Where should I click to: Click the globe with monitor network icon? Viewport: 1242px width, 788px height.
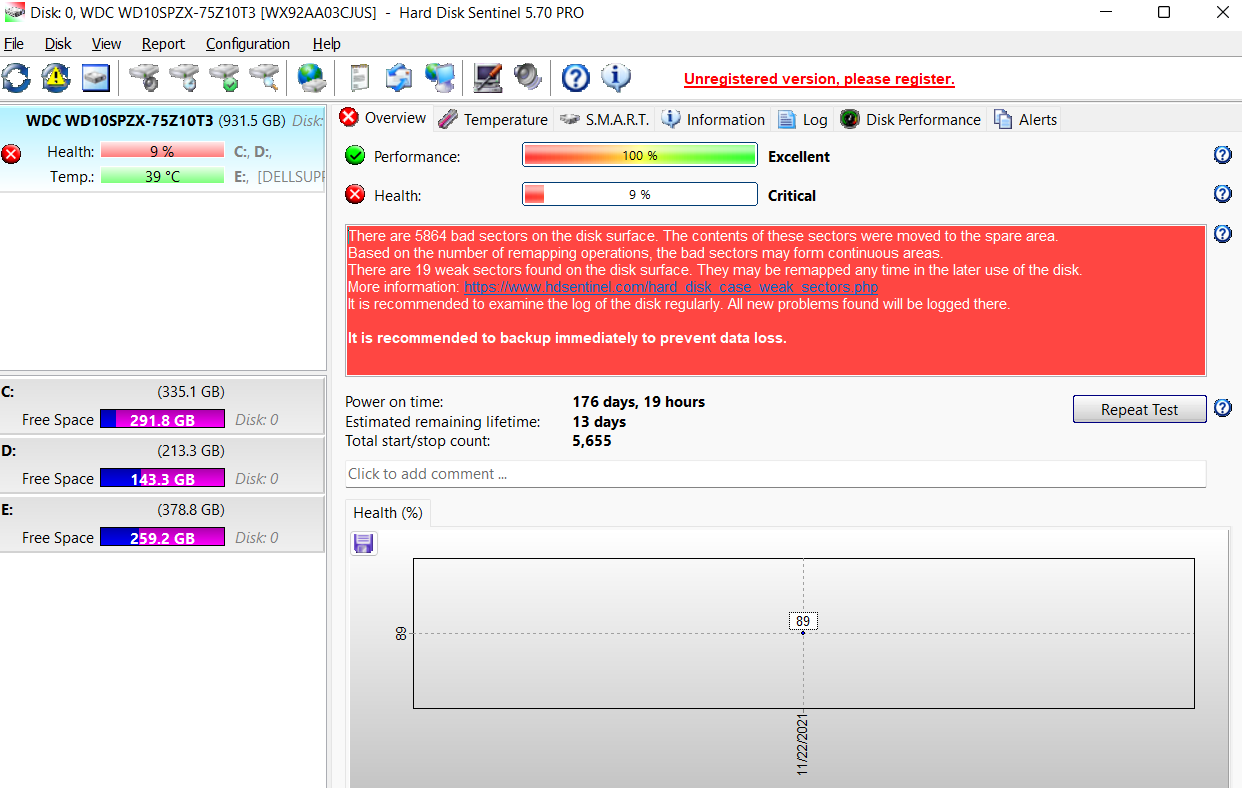click(x=439, y=77)
